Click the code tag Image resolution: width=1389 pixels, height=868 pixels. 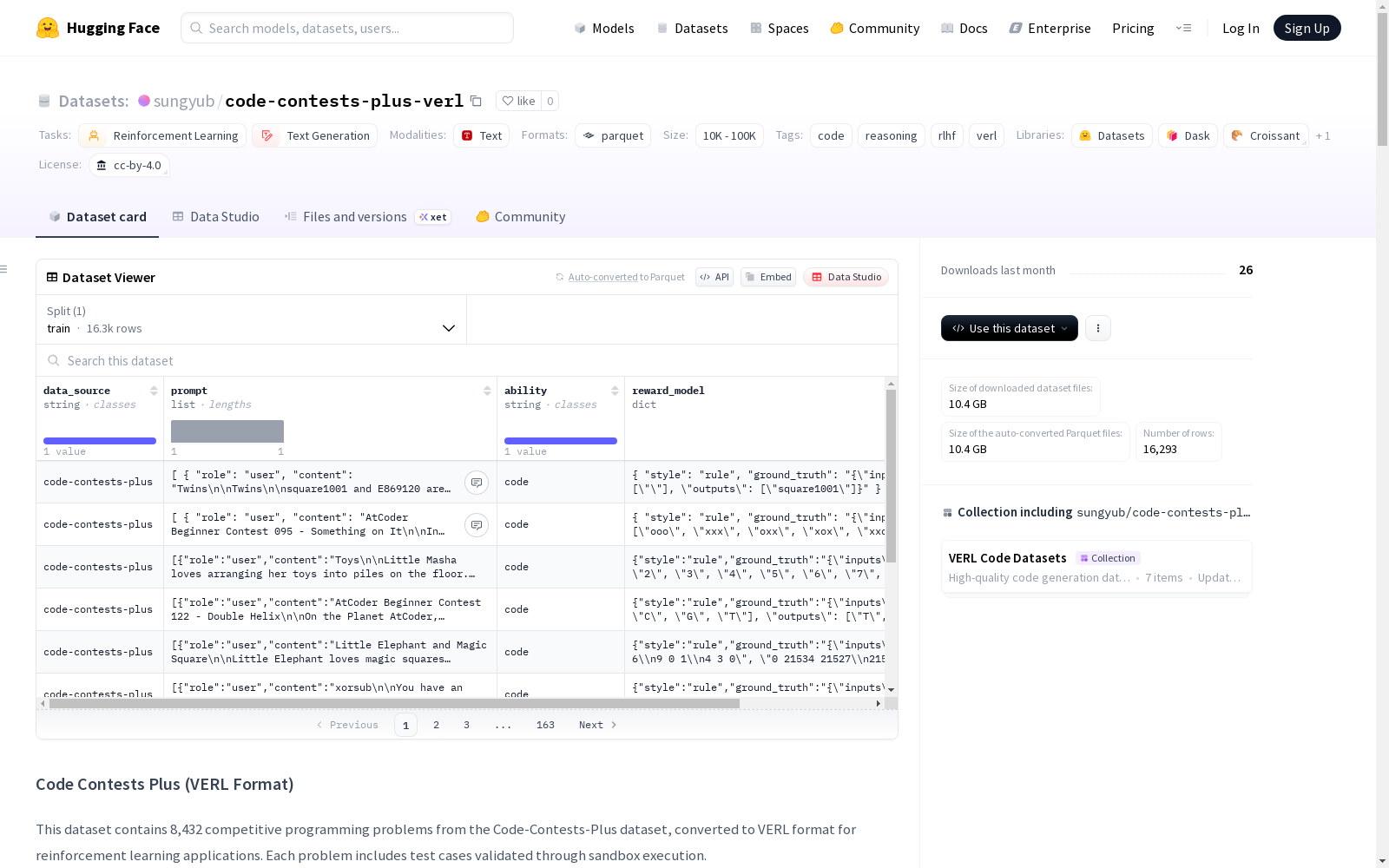pos(831,135)
